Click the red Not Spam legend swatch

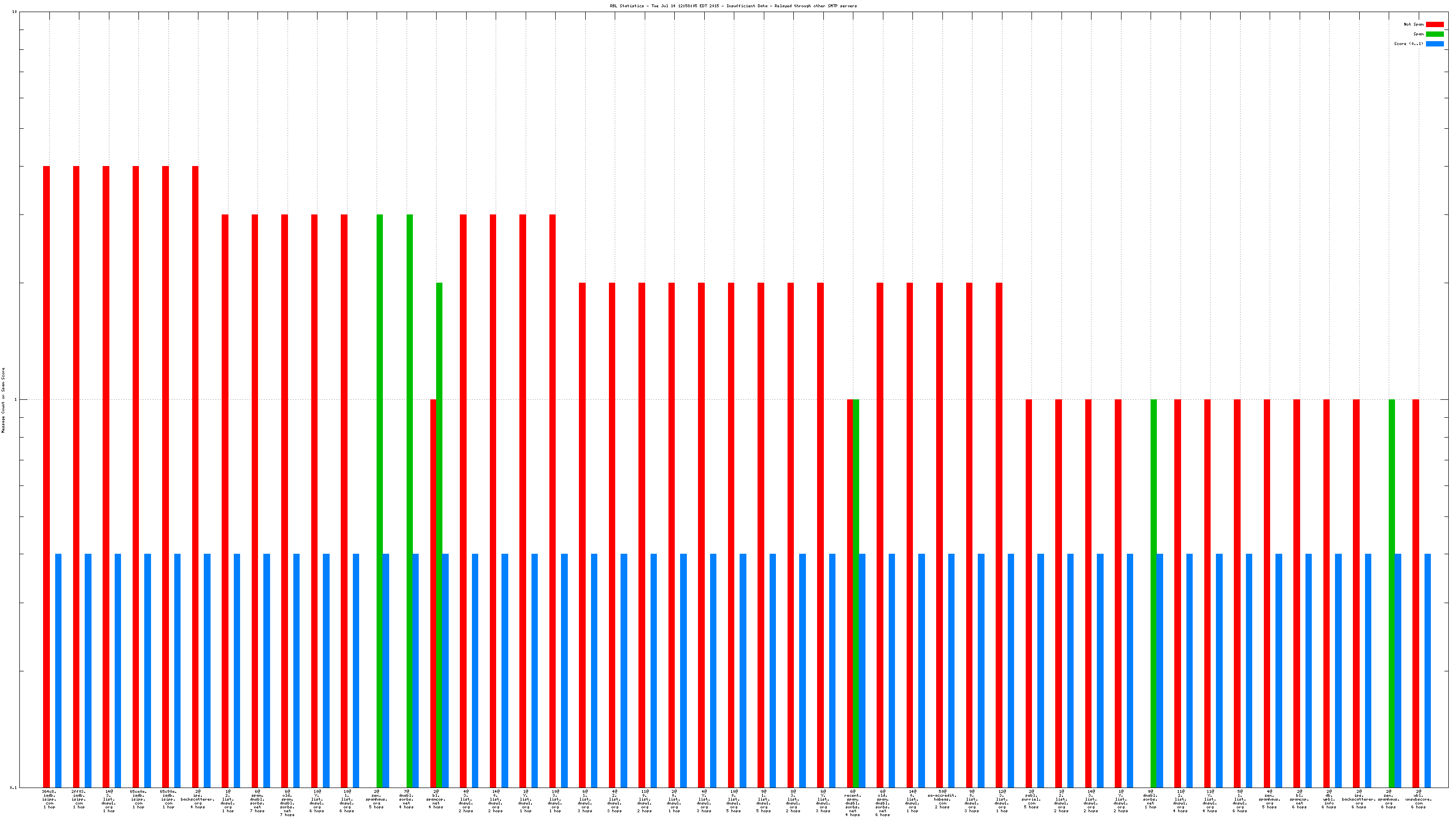tap(1435, 24)
